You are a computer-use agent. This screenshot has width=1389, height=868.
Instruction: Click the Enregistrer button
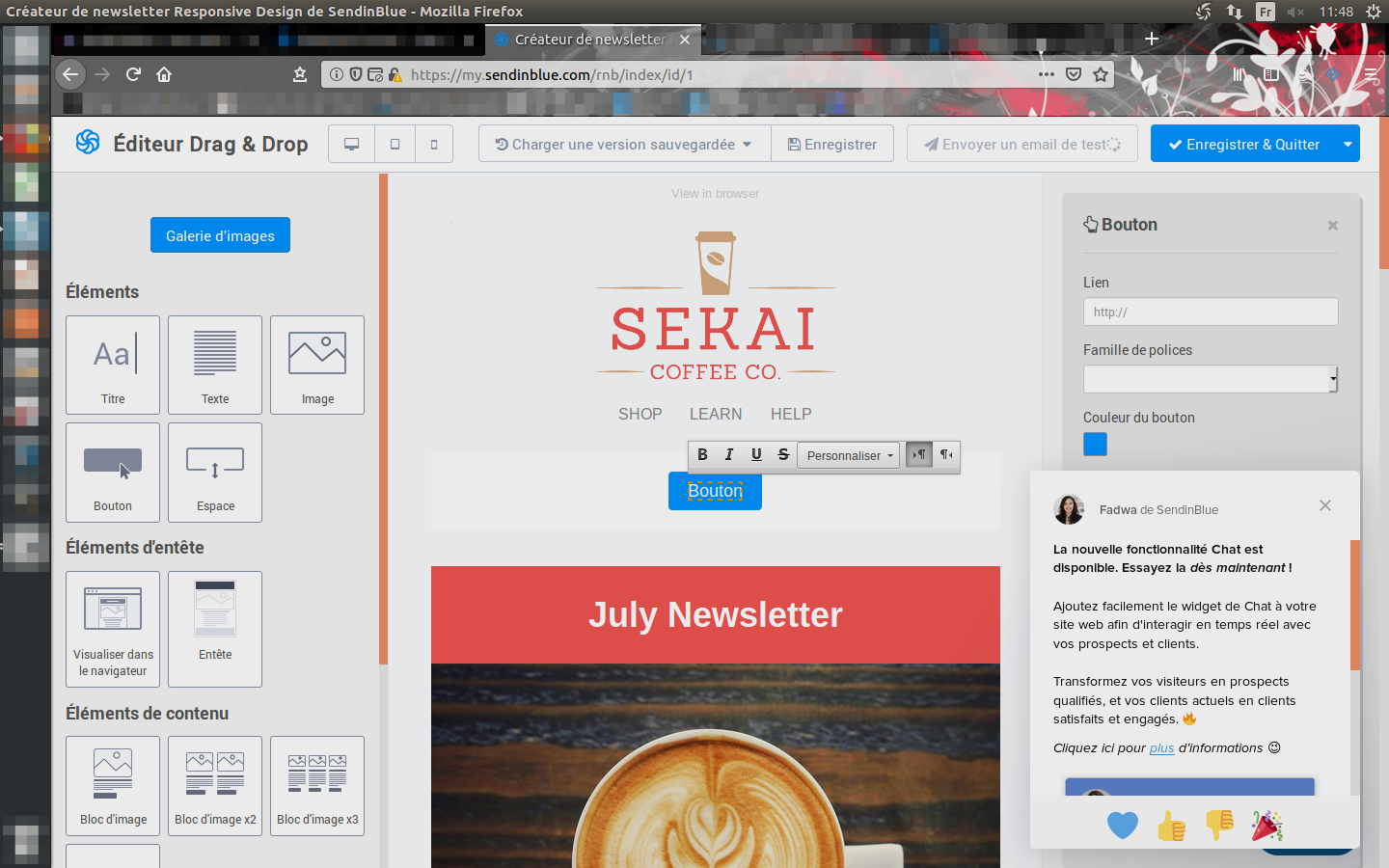pyautogui.click(x=832, y=144)
